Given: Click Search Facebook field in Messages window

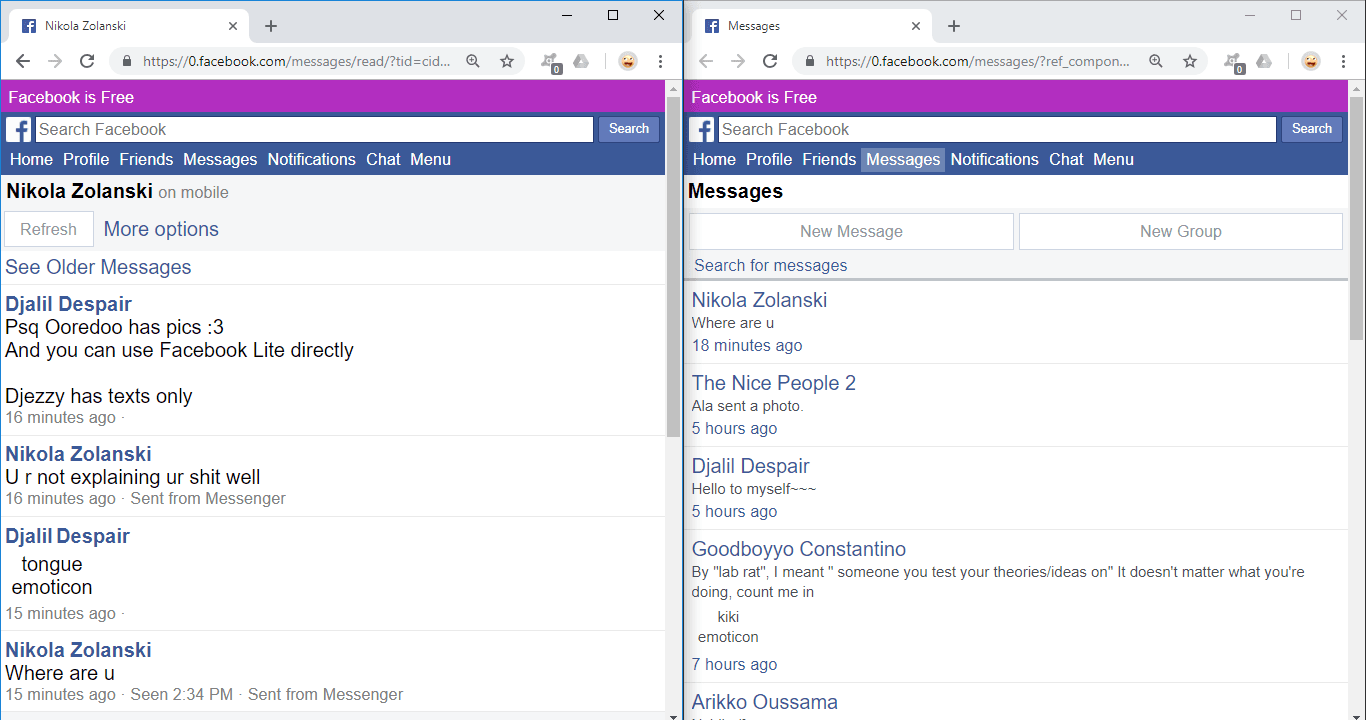Looking at the screenshot, I should point(997,129).
